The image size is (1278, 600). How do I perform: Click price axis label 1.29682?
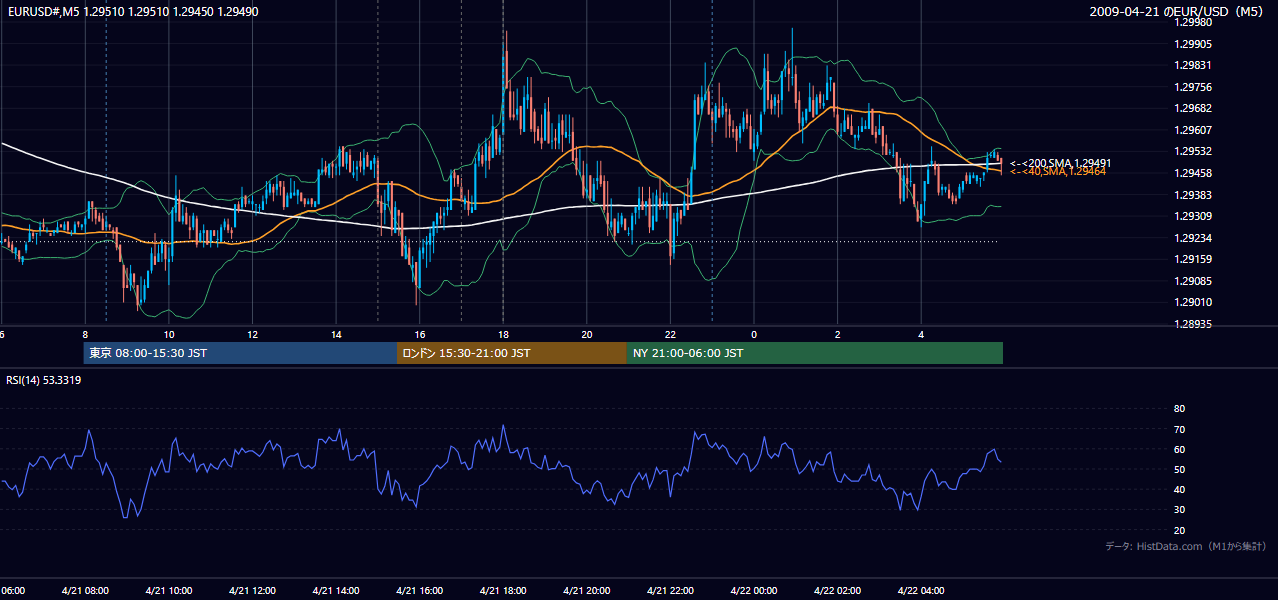point(1193,108)
